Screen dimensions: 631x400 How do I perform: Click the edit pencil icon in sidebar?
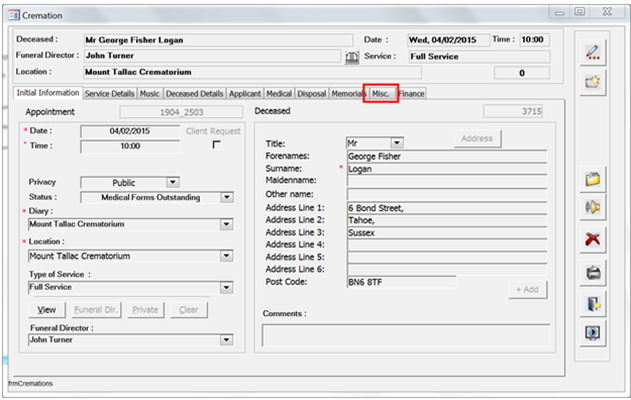593,54
